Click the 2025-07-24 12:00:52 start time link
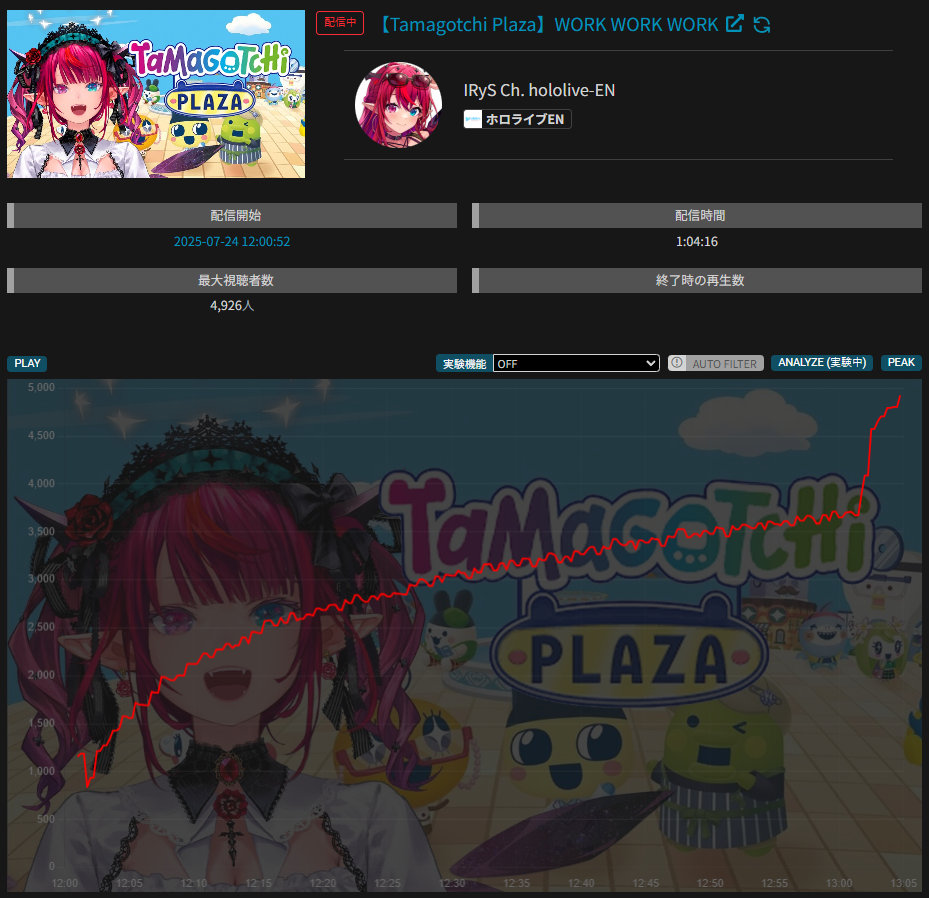 tap(232, 242)
